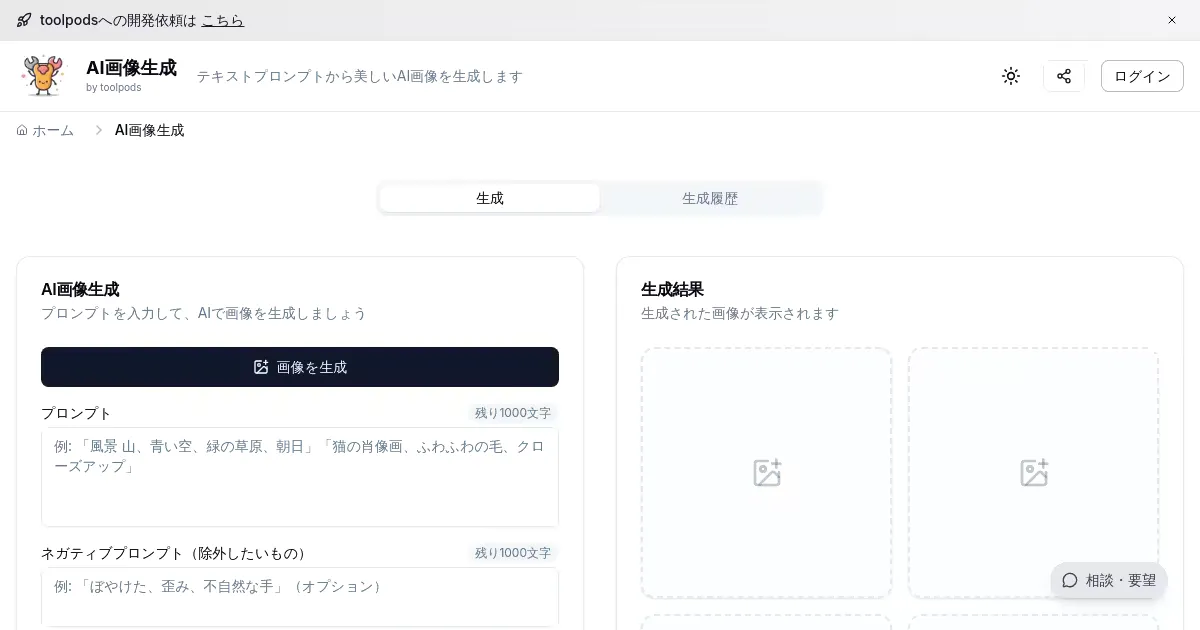Click the AI画像生成 breadcrumb item
The width and height of the screenshot is (1200, 630).
tap(149, 130)
